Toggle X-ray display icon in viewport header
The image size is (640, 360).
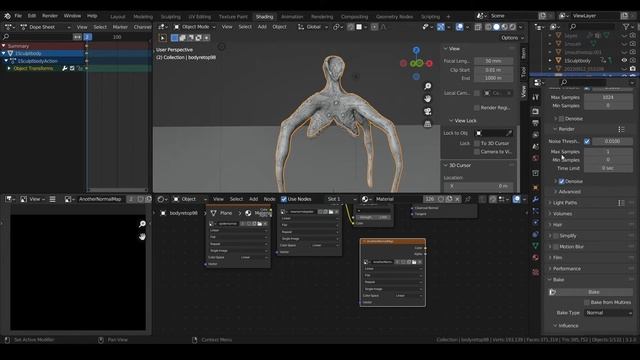[478, 27]
